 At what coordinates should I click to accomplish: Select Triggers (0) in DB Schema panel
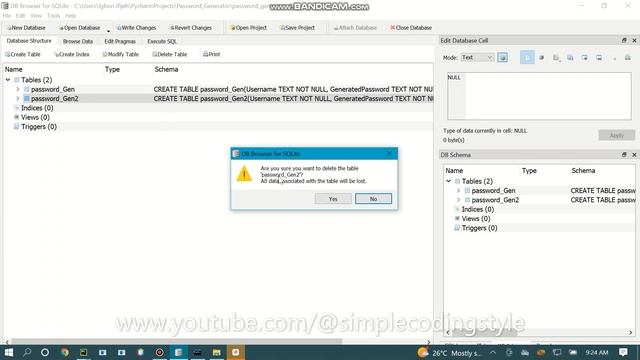pyautogui.click(x=479, y=228)
